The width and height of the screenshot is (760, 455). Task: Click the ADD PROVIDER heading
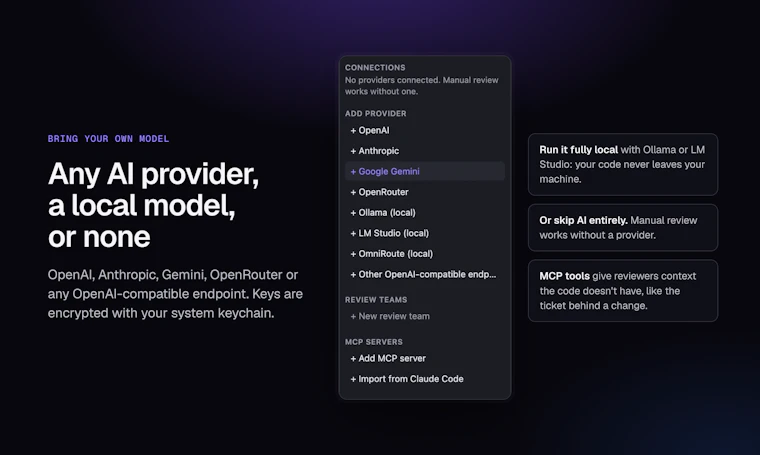pyautogui.click(x=376, y=113)
